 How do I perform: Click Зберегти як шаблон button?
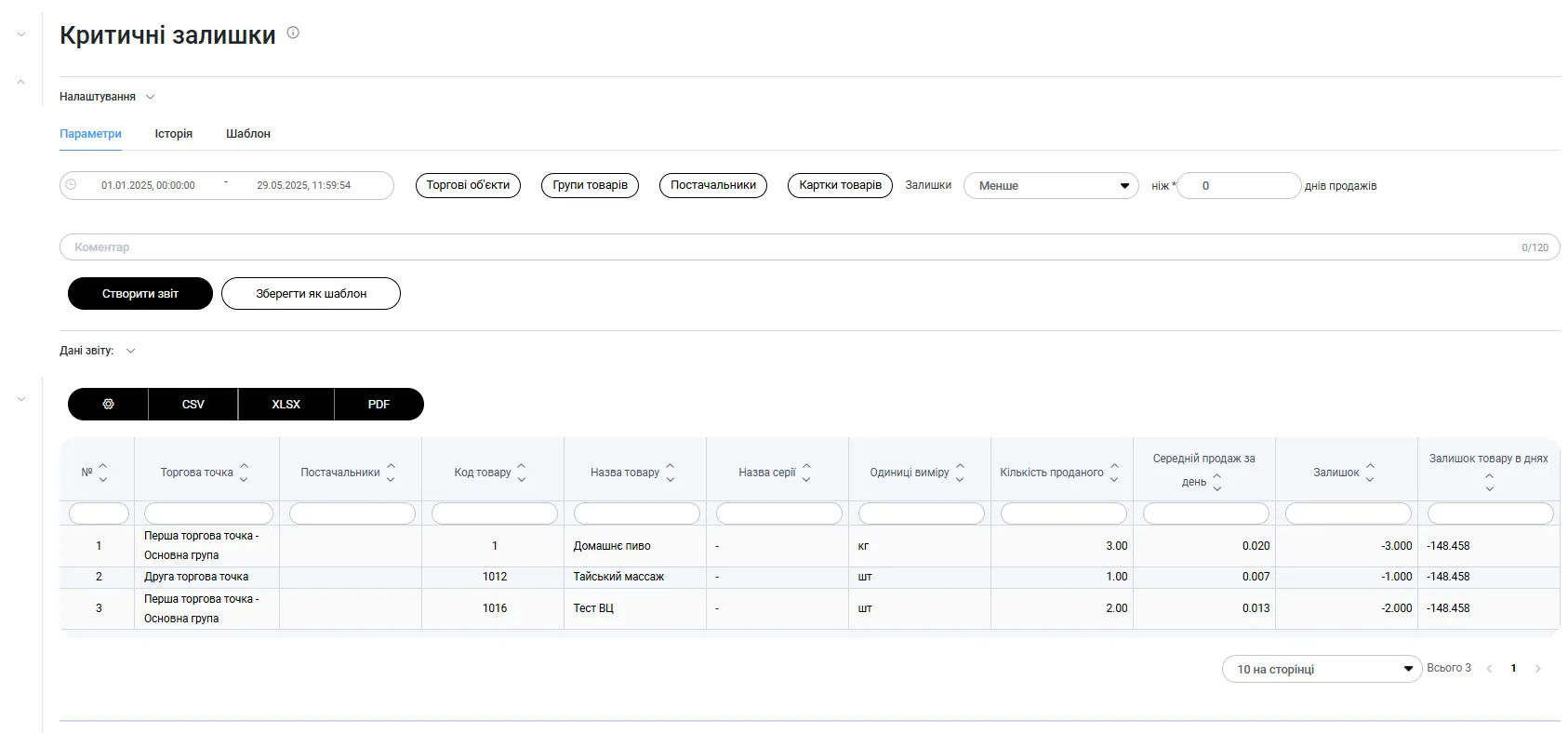pos(311,294)
